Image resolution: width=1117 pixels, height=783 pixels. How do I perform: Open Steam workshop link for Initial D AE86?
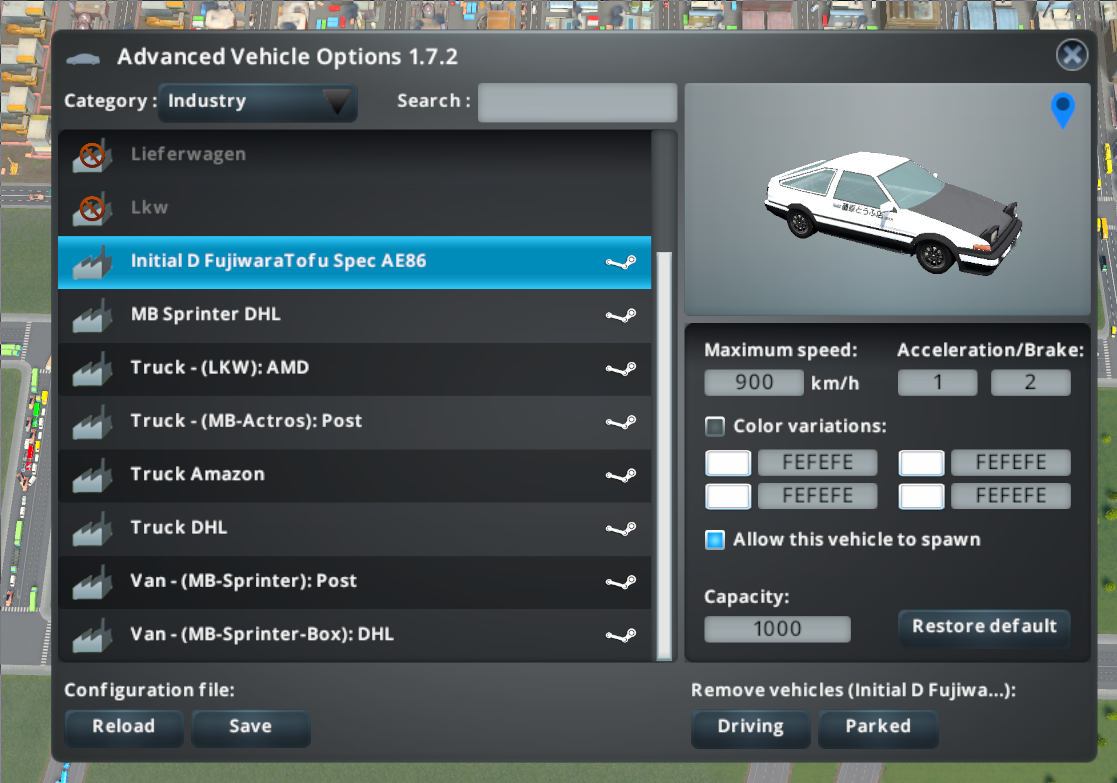click(x=620, y=262)
